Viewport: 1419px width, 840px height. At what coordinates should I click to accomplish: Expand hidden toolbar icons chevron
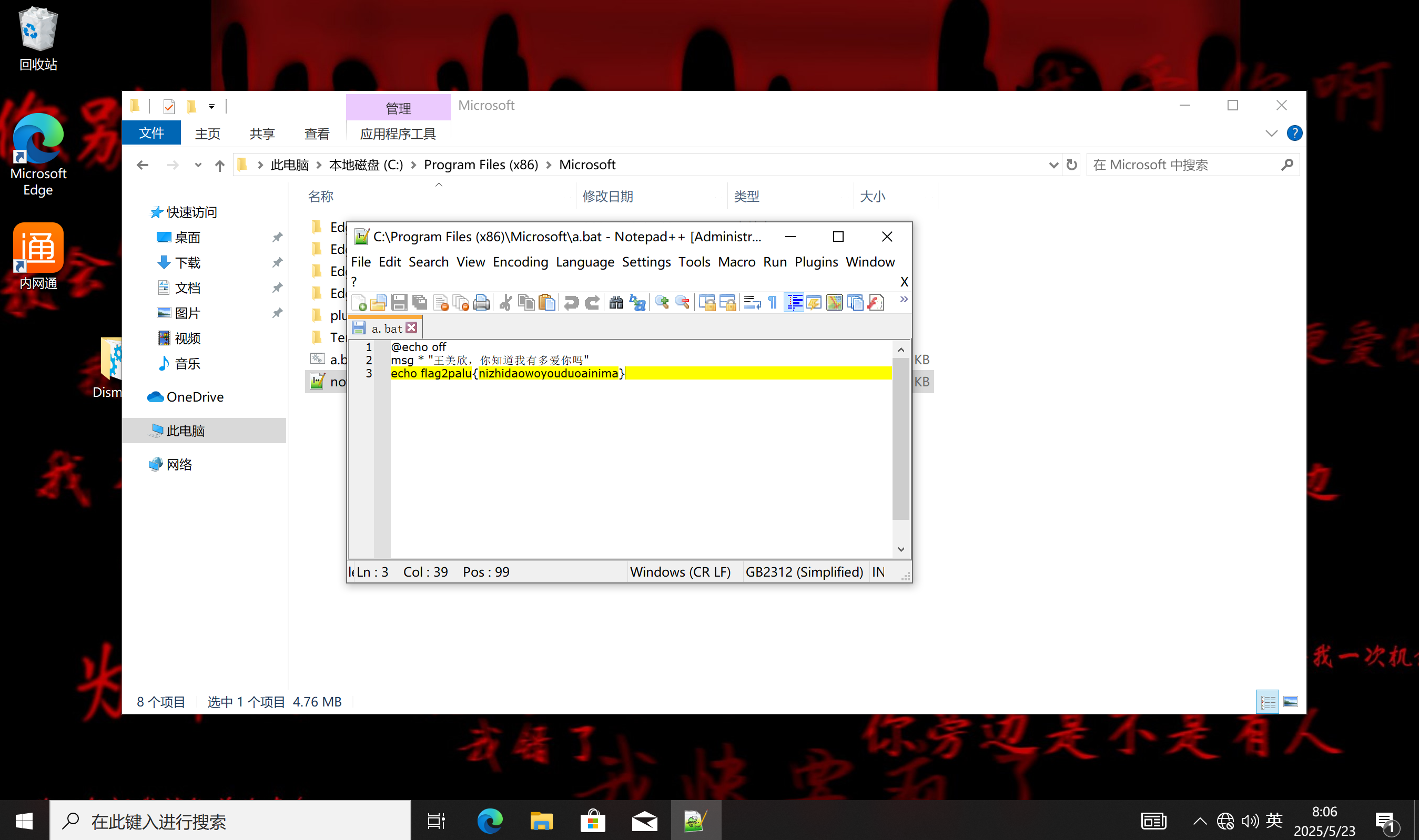904,300
